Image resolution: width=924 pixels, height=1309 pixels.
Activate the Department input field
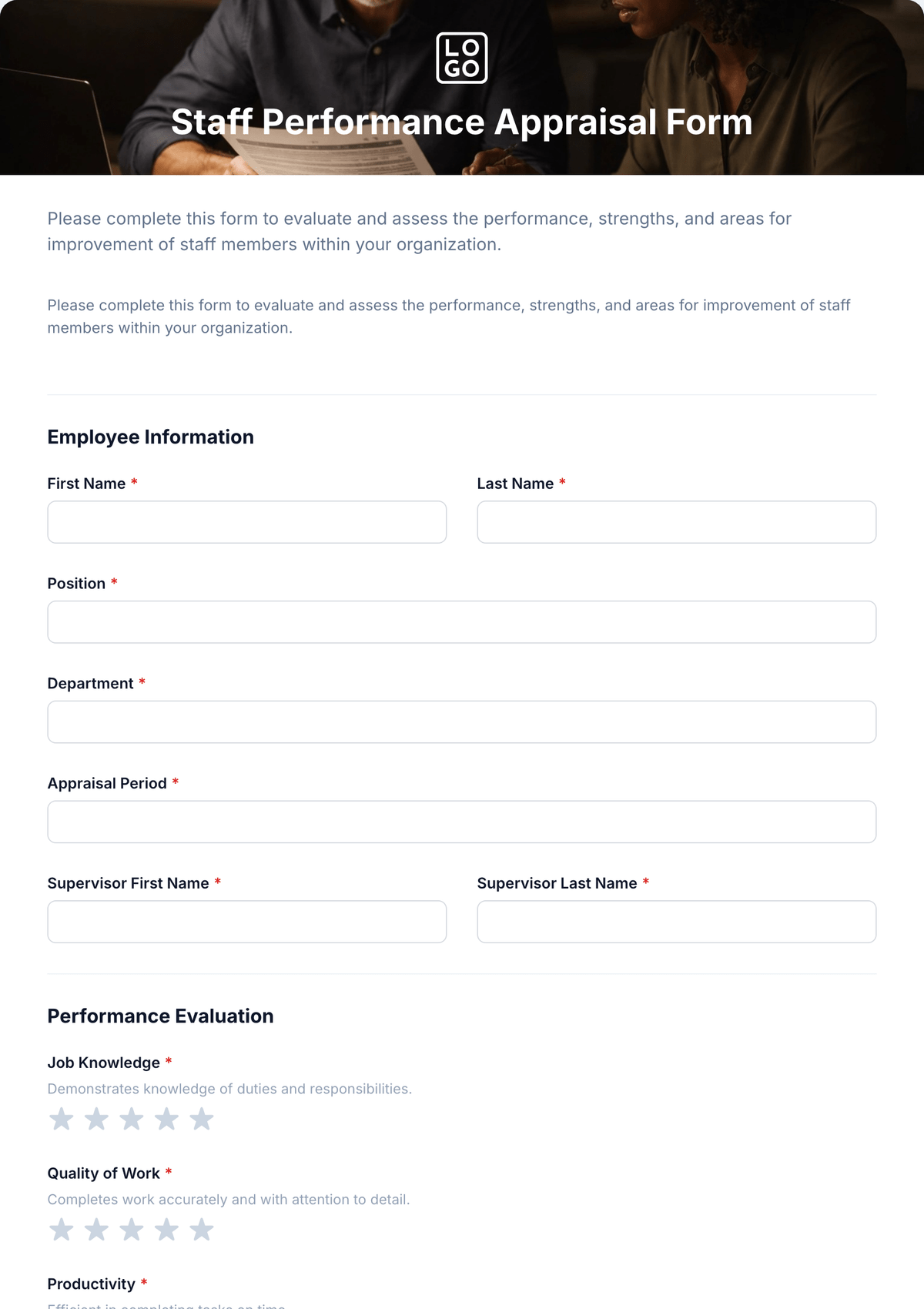pos(462,721)
